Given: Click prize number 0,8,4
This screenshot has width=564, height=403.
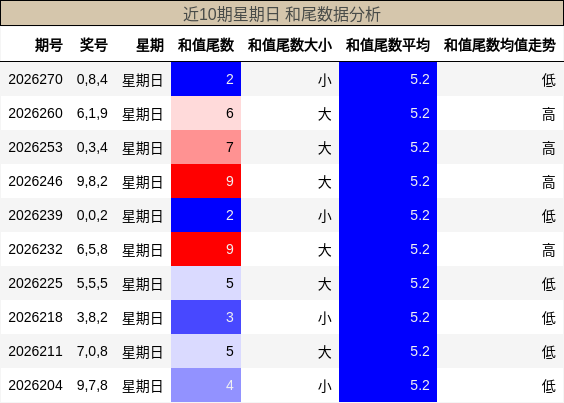Looking at the screenshot, I should point(92,80).
